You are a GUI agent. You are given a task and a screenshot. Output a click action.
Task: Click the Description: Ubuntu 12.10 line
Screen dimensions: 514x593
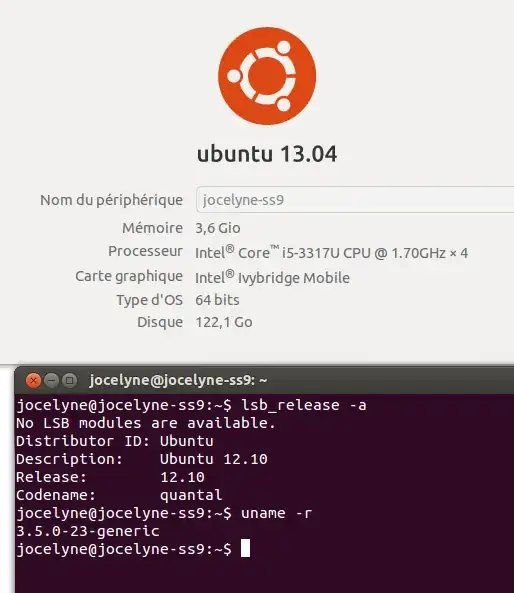pyautogui.click(x=142, y=459)
